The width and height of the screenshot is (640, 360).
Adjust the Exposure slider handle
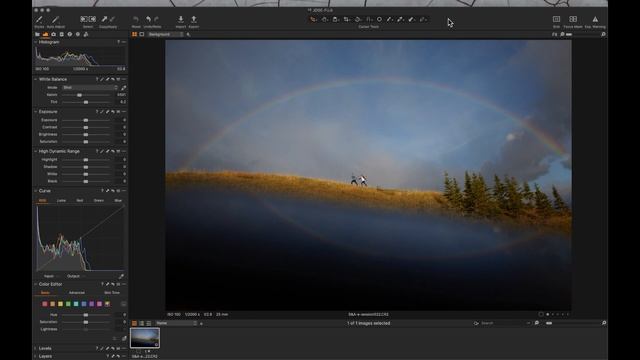(86, 120)
